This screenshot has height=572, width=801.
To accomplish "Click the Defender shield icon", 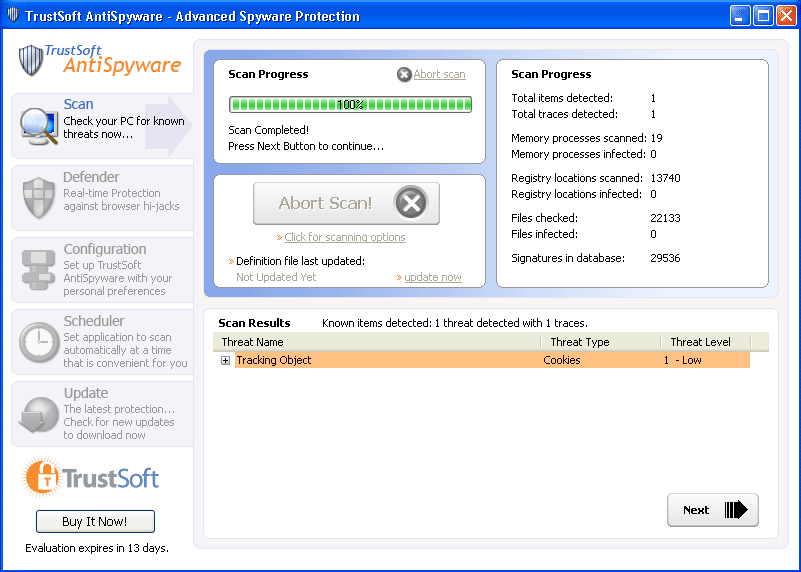I will [38, 197].
